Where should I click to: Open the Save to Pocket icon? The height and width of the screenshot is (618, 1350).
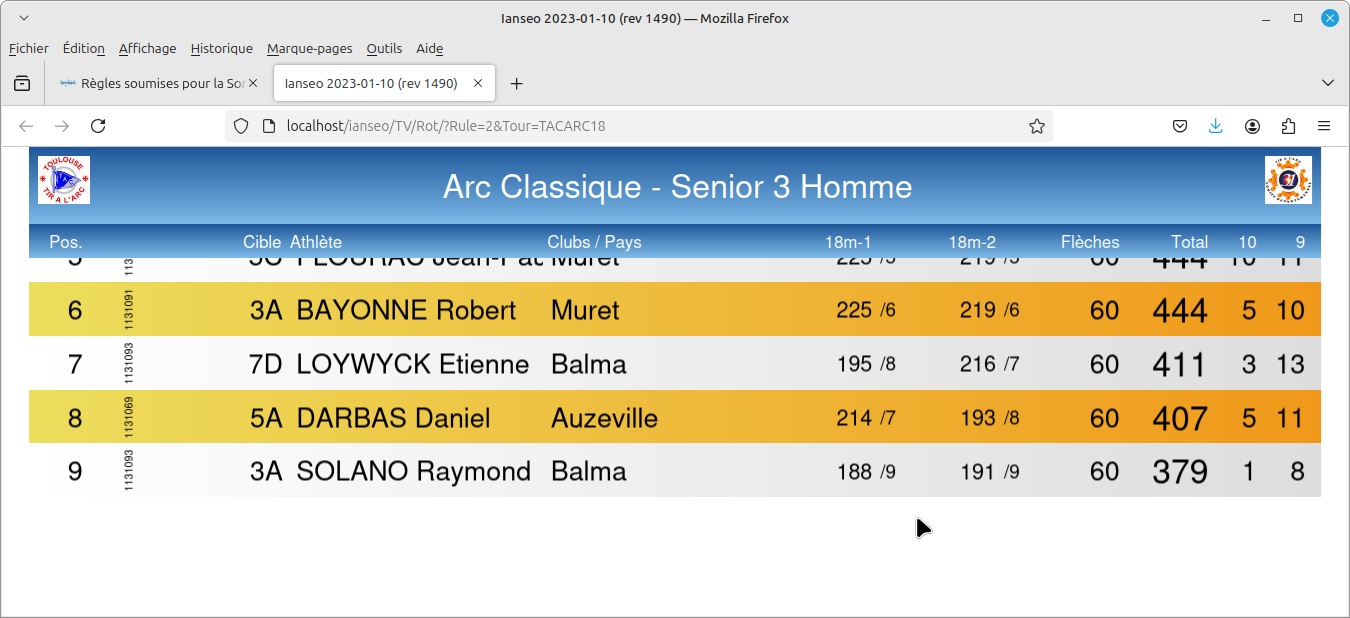[x=1180, y=126]
